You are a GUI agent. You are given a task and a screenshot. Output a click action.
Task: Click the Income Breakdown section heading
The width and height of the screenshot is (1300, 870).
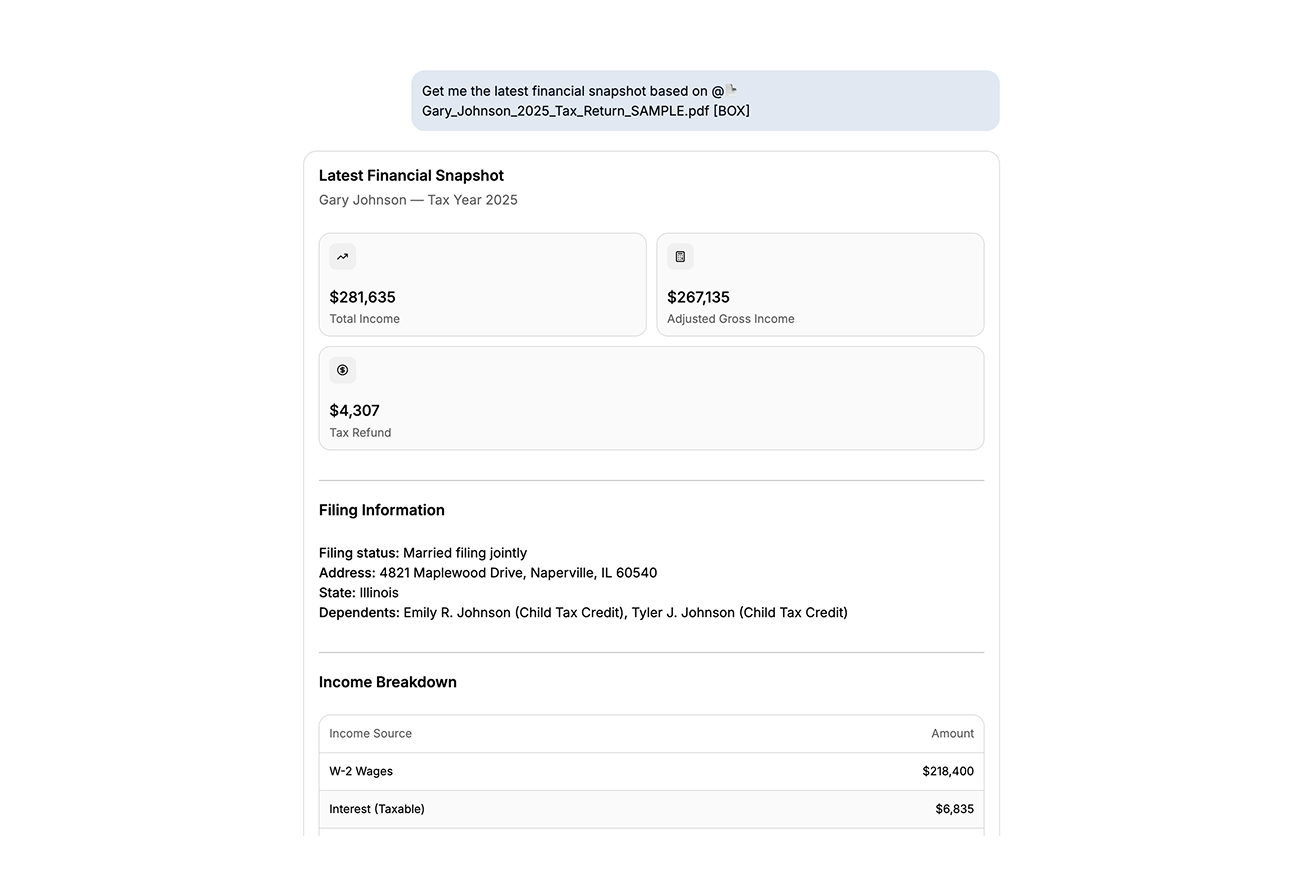coord(388,682)
